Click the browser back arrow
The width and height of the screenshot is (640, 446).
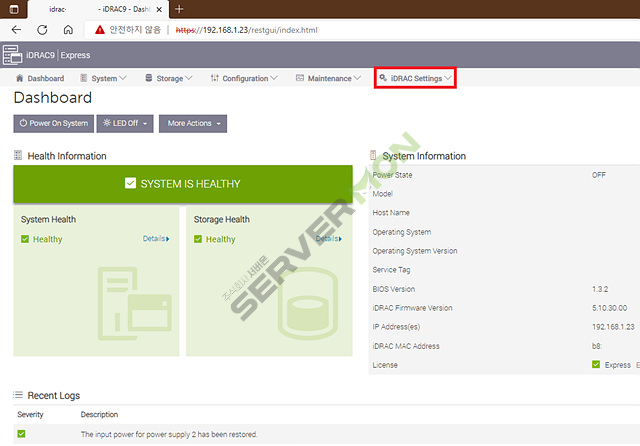[16, 30]
